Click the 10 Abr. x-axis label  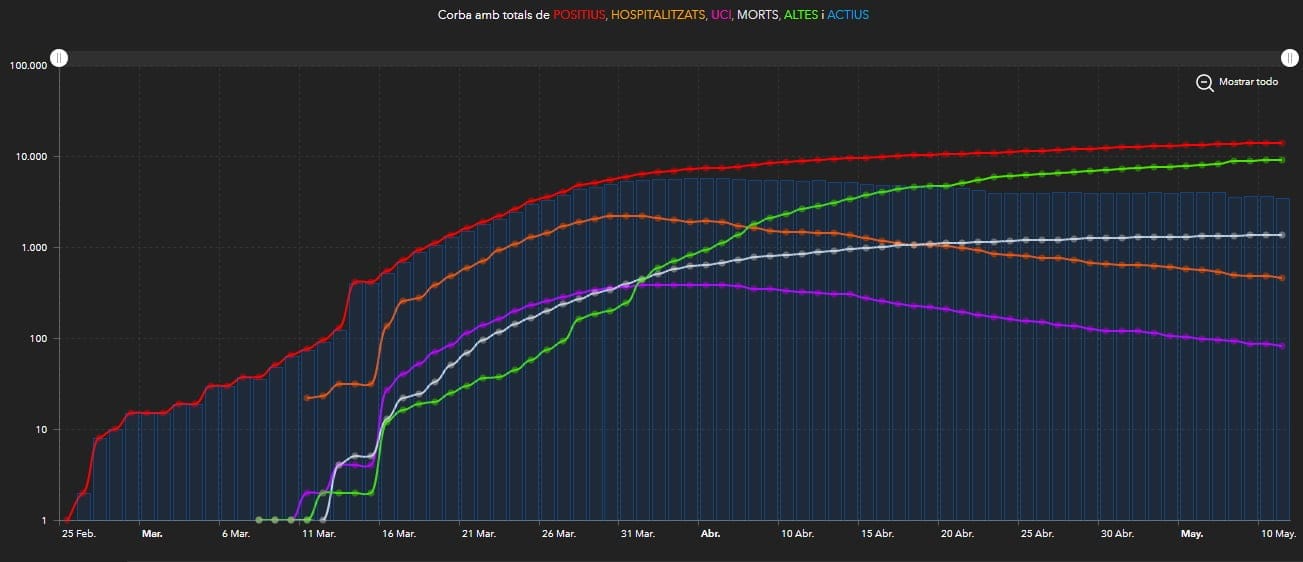tap(797, 534)
